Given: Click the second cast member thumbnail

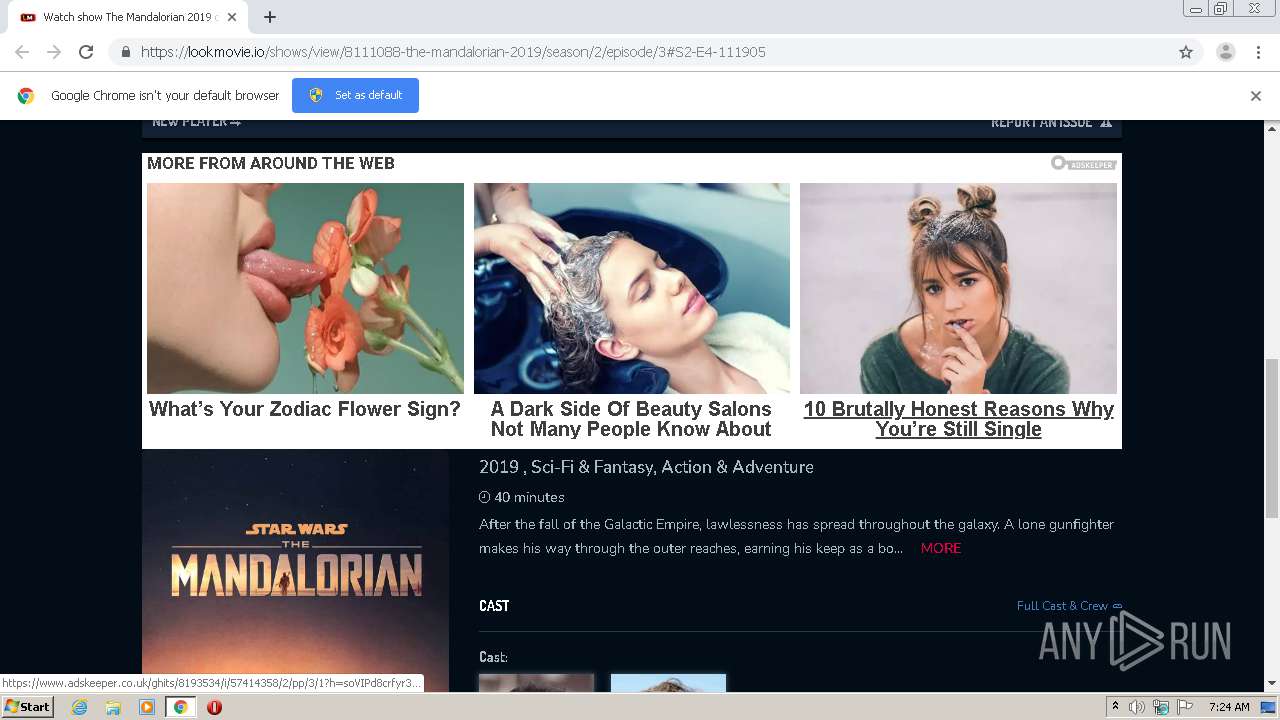Looking at the screenshot, I should point(668,683).
